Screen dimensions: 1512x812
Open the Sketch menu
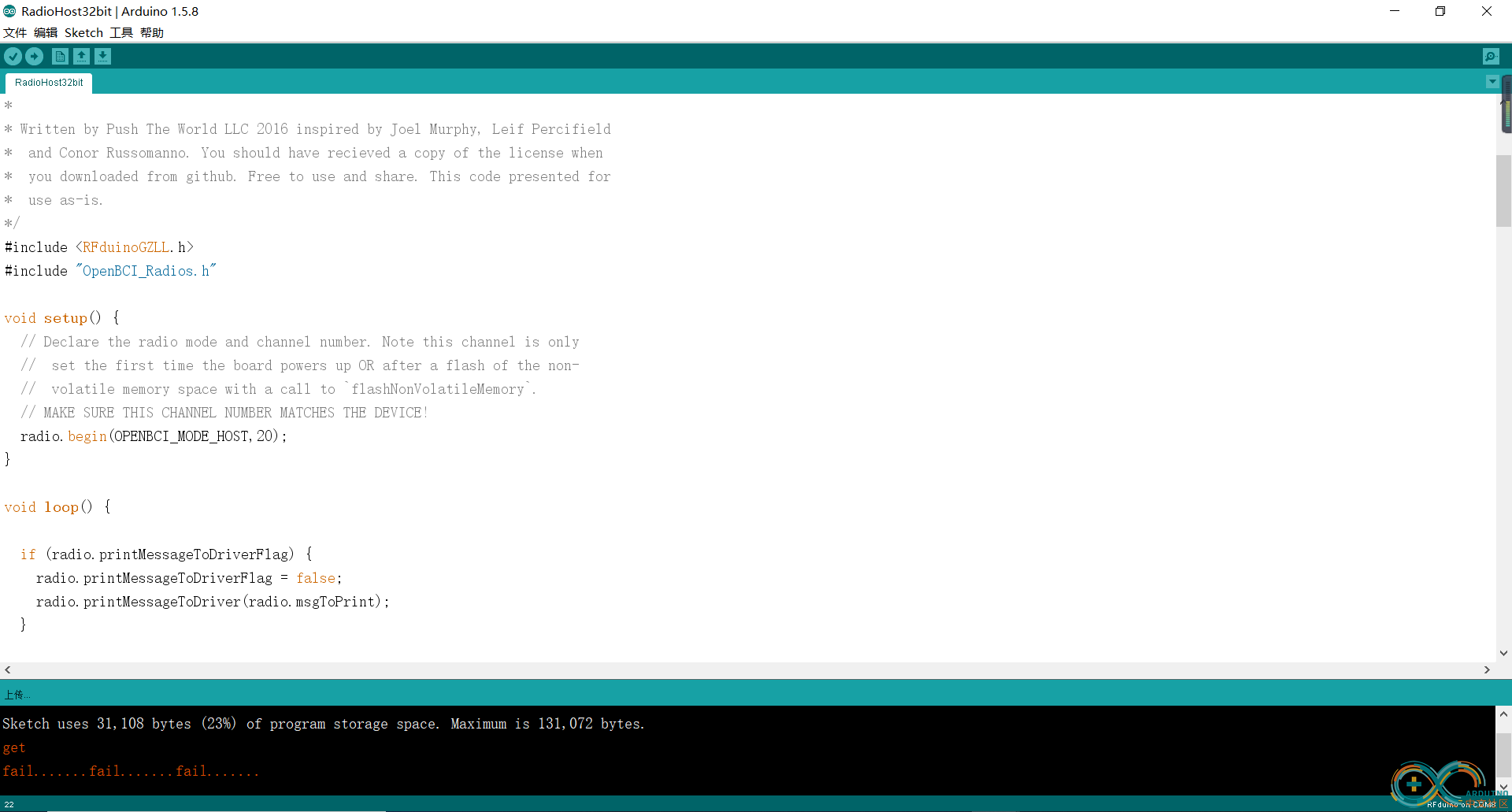pyautogui.click(x=83, y=32)
